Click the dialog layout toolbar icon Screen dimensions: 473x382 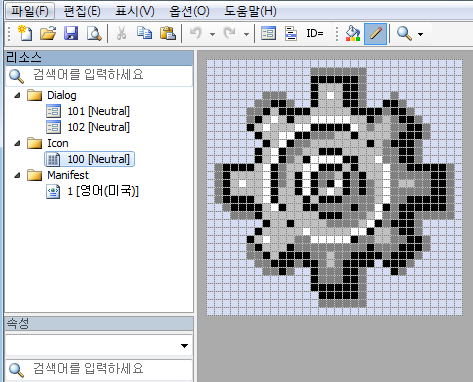(x=268, y=33)
